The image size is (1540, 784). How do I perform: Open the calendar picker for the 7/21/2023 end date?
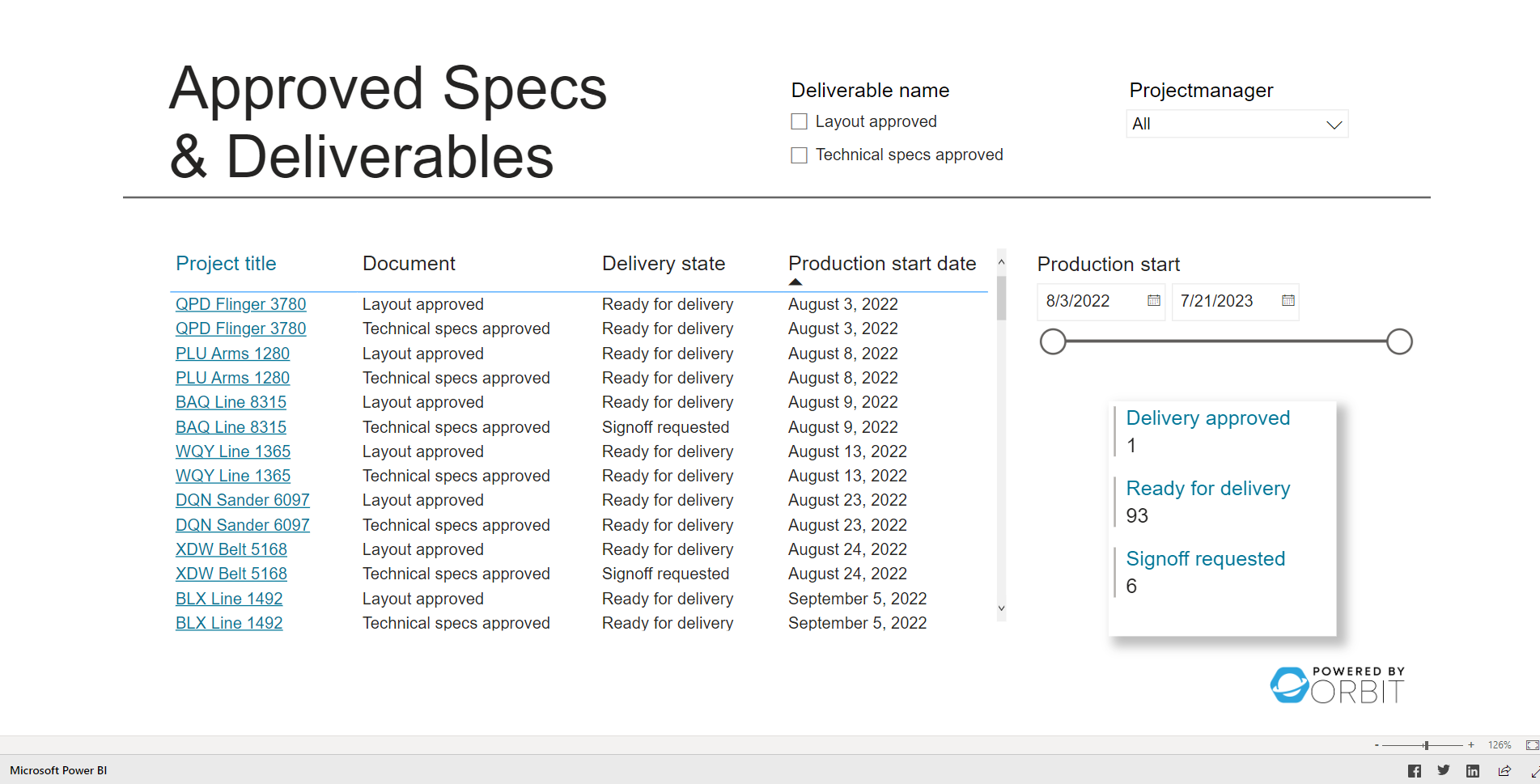(x=1288, y=300)
